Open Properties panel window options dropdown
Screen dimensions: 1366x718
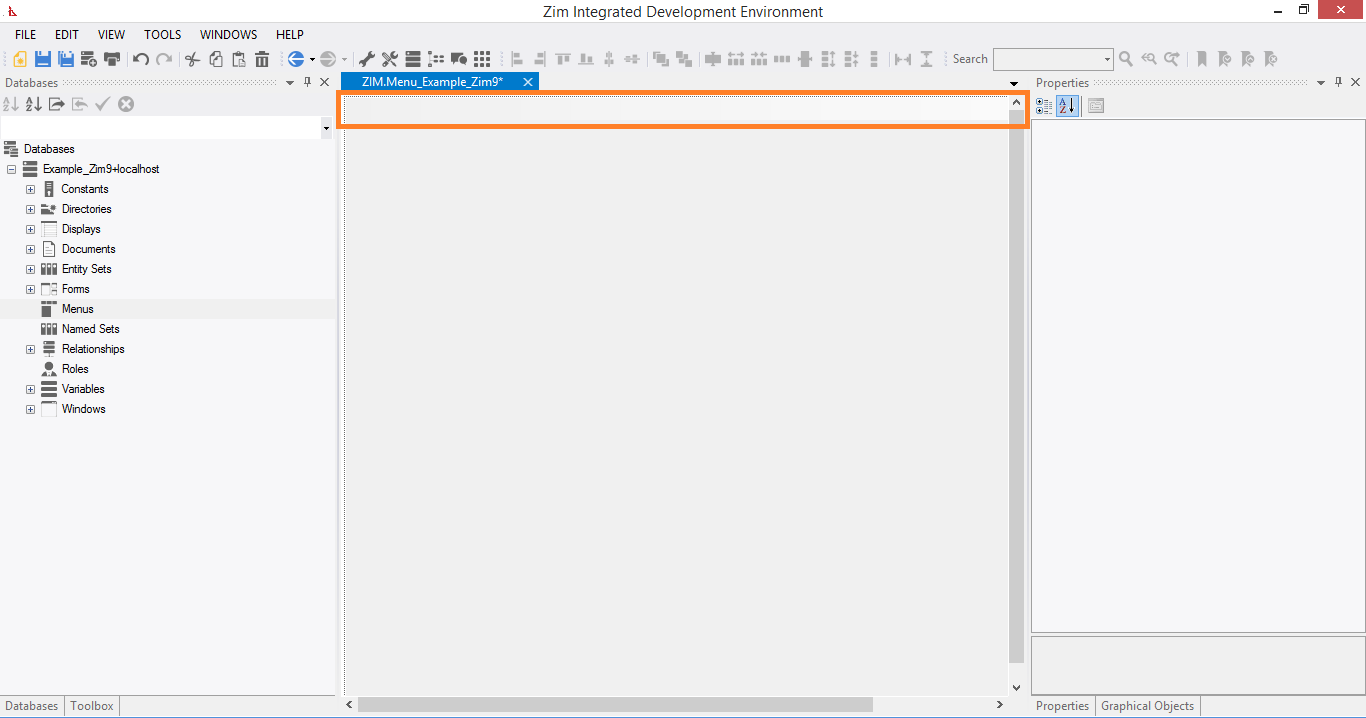pos(1320,83)
